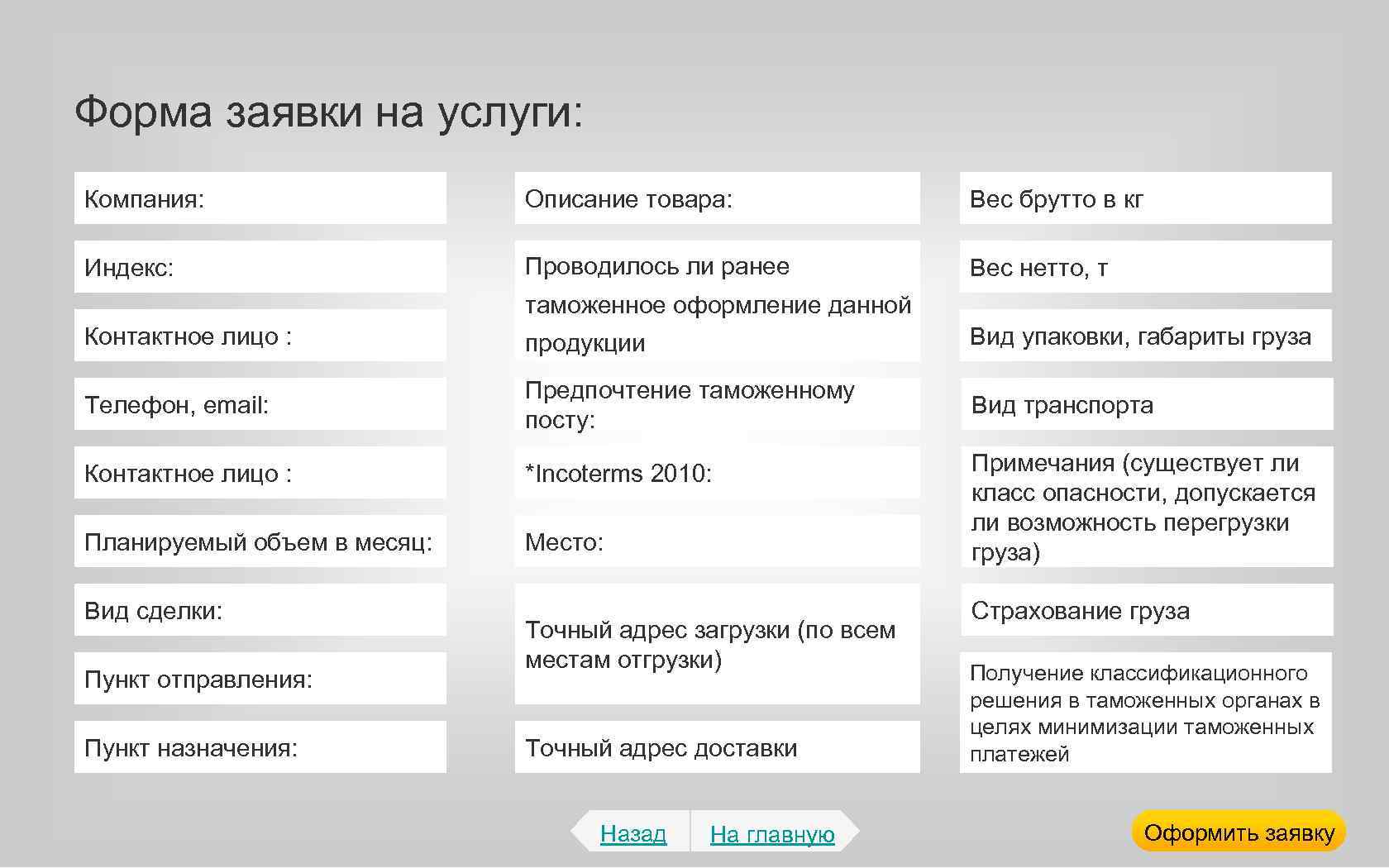This screenshot has height=868, width=1389.
Task: Focus the Пункт отправления field
Action: coord(260,679)
